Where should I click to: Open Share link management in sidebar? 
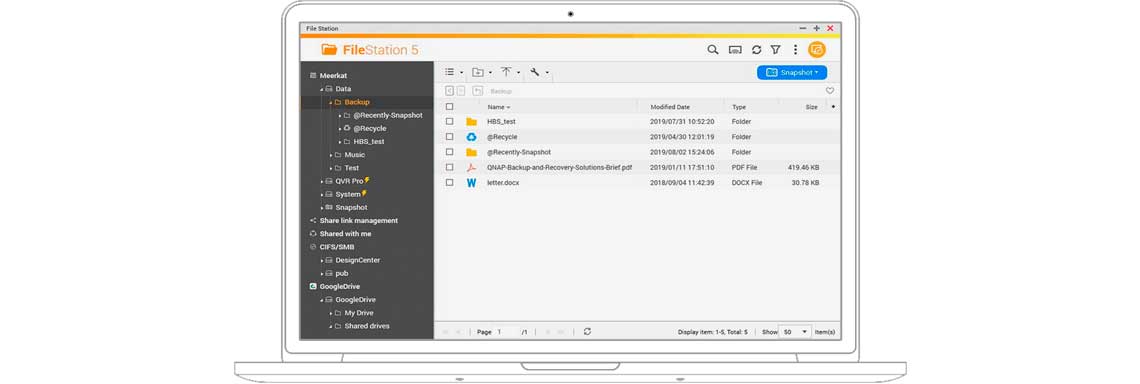point(358,220)
